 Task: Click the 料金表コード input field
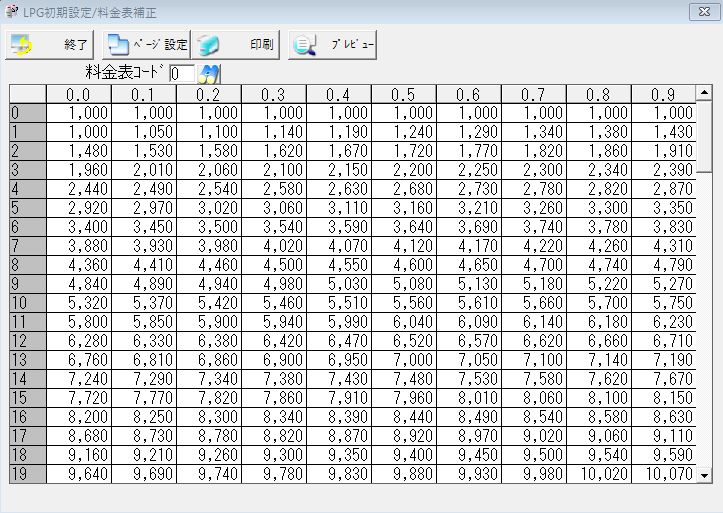pyautogui.click(x=181, y=74)
